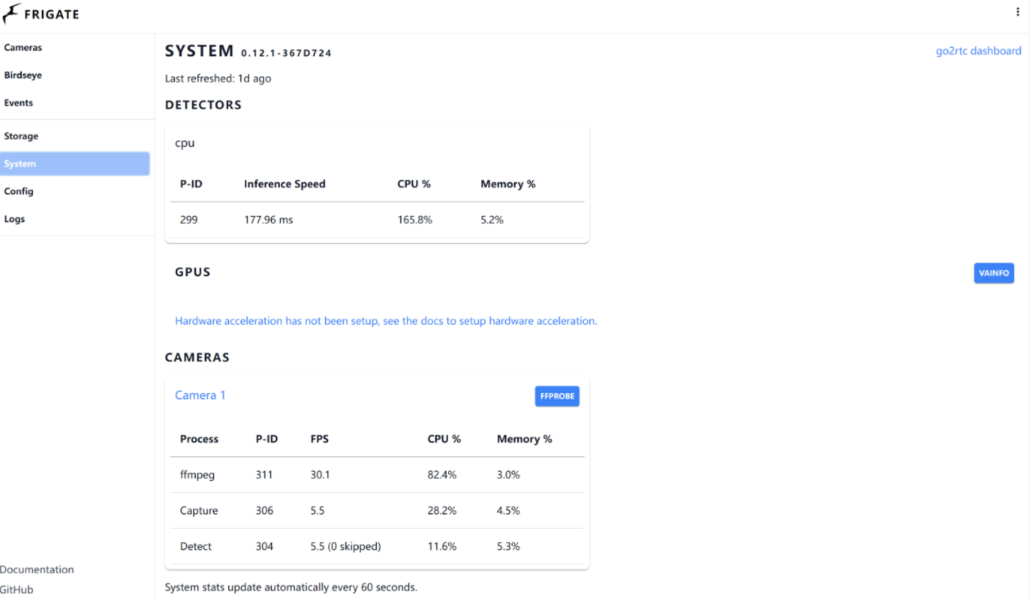The image size is (1030, 603).
Task: Run FFPROBE for Camera 1
Action: click(557, 396)
